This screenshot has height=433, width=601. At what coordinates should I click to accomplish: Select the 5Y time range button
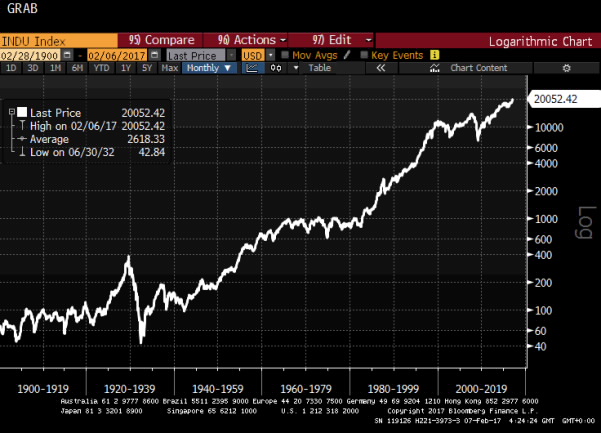[147, 68]
